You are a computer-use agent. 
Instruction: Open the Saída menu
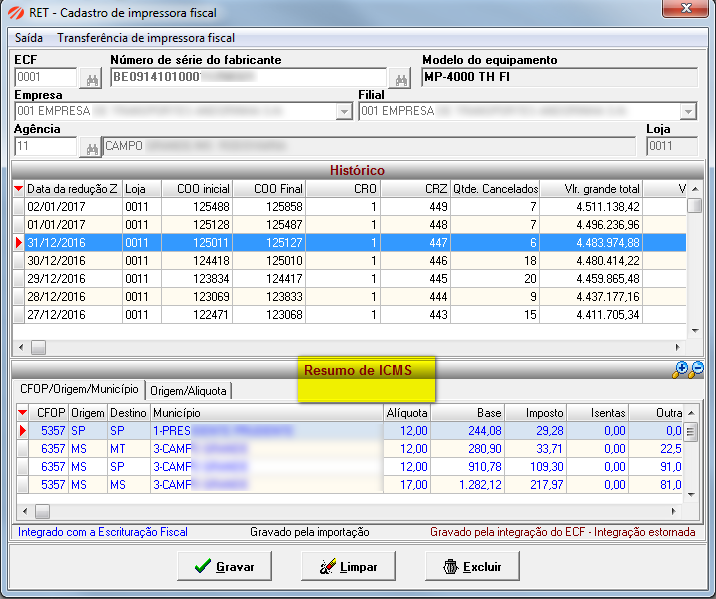point(29,38)
